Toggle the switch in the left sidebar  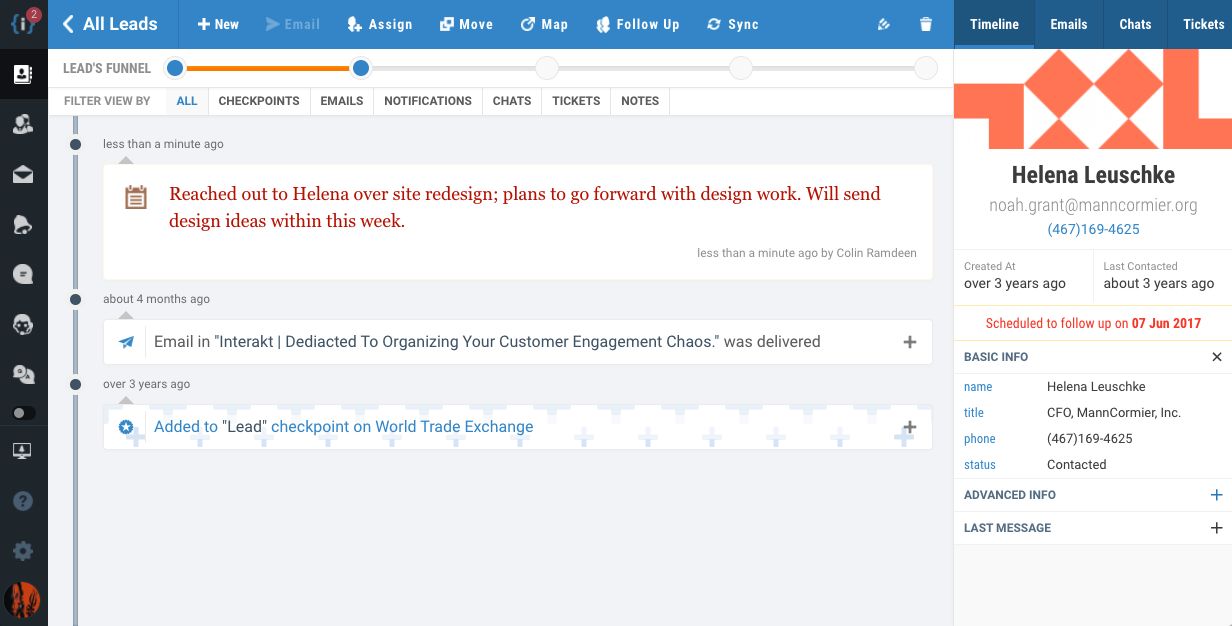tap(23, 413)
